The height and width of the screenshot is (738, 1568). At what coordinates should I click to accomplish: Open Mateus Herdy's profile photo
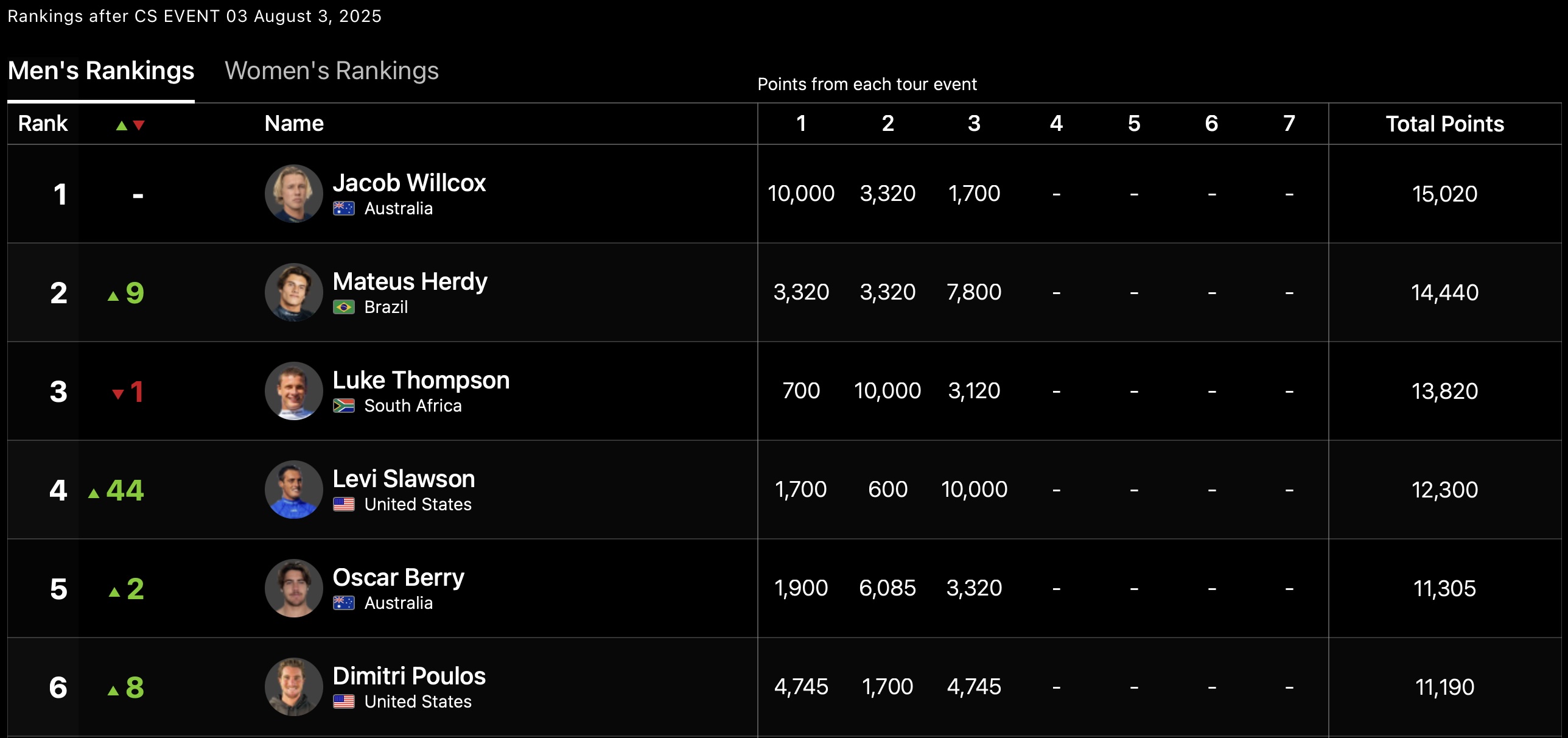(x=294, y=292)
